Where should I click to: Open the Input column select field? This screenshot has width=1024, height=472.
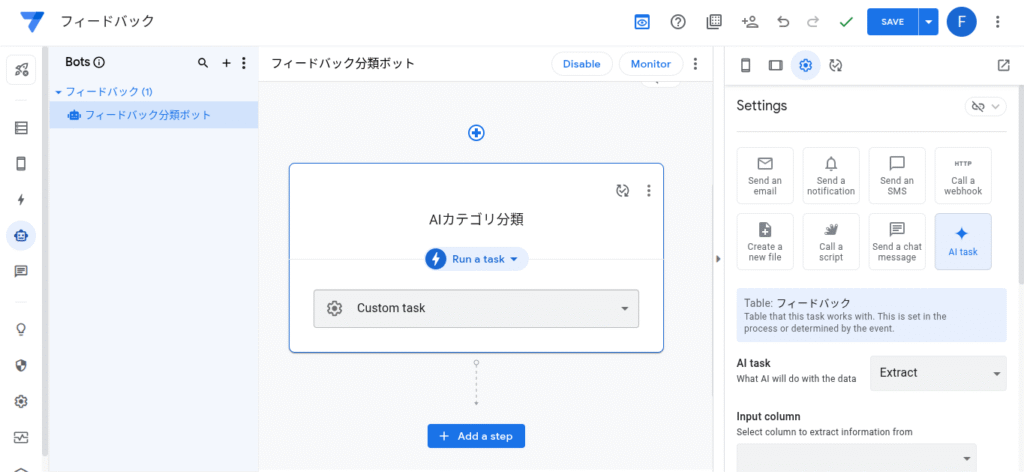tap(856, 457)
